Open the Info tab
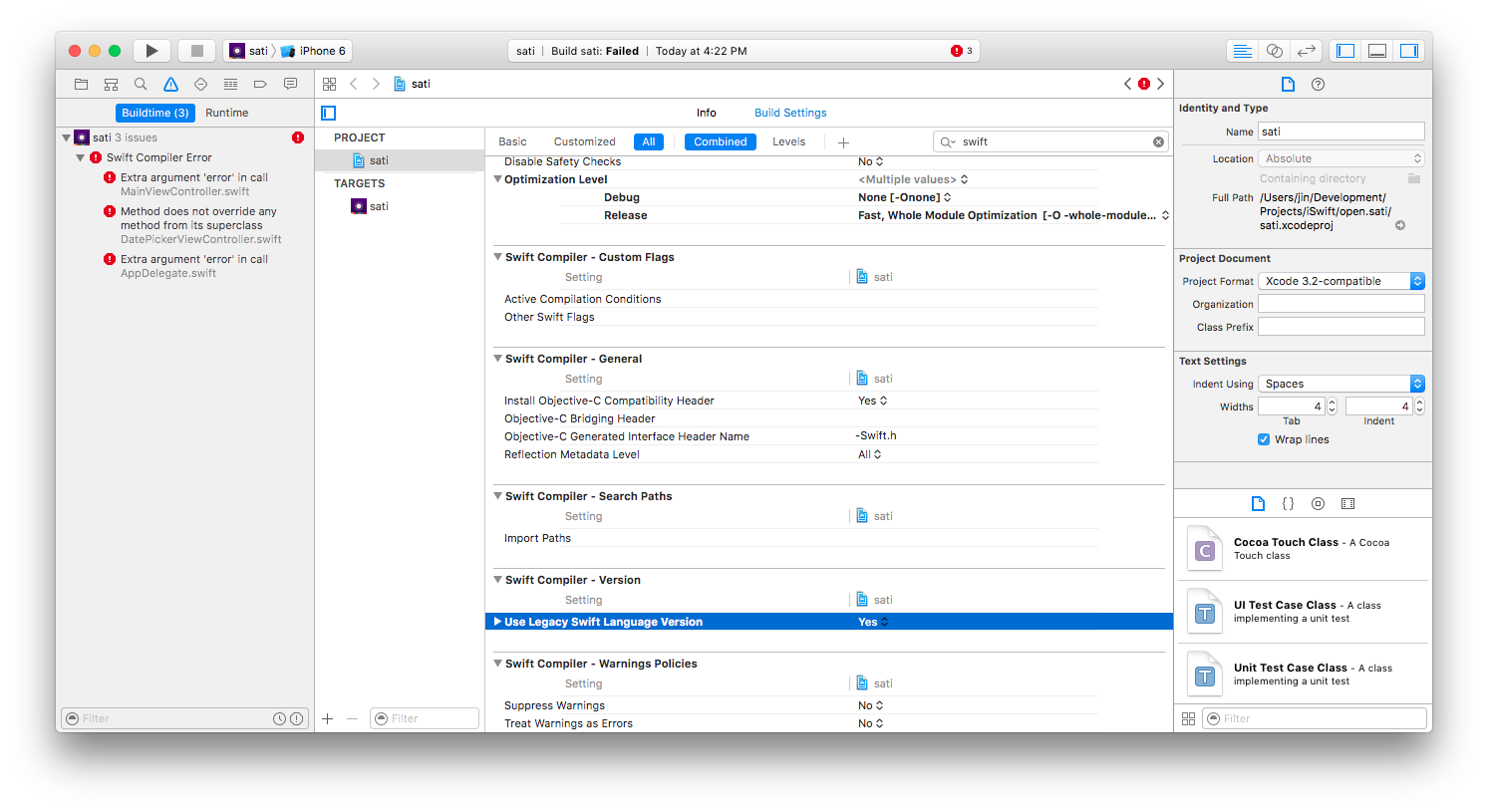Screen dimensions: 1488x812 click(x=707, y=113)
